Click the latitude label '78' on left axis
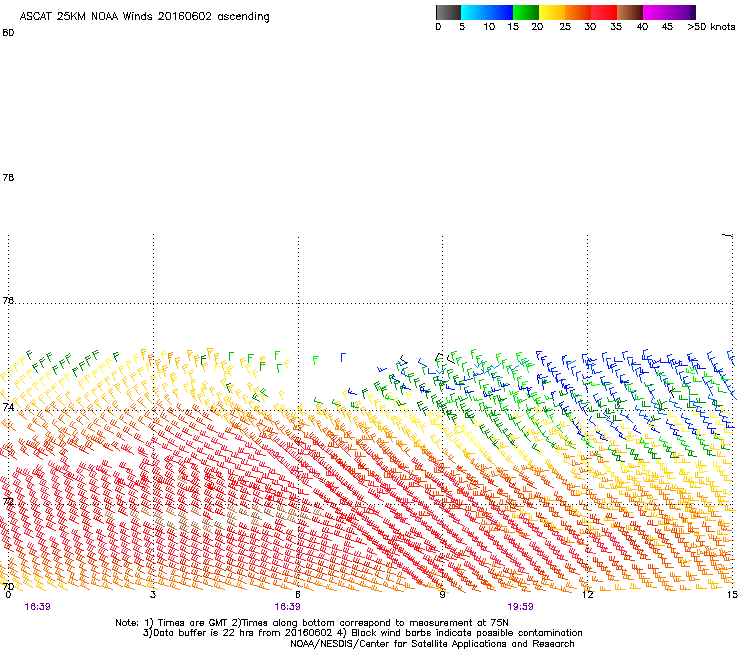 [x=8, y=177]
